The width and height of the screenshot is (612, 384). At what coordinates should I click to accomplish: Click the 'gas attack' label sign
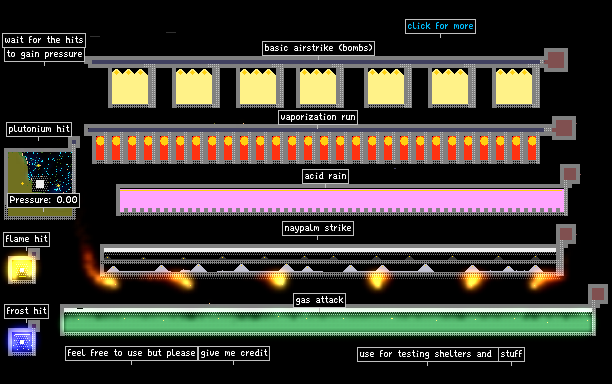pos(320,300)
